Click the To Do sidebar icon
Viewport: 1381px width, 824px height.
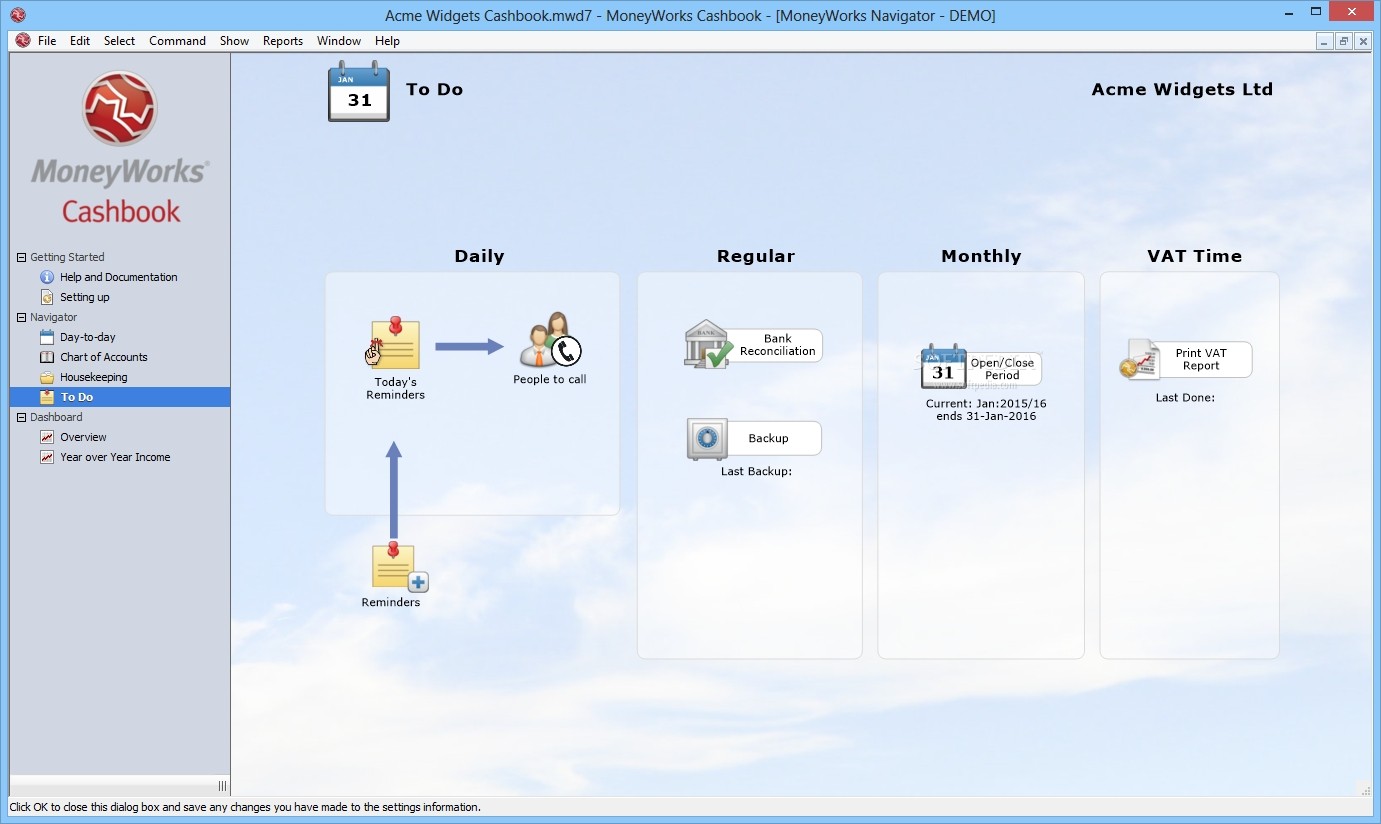(x=47, y=397)
